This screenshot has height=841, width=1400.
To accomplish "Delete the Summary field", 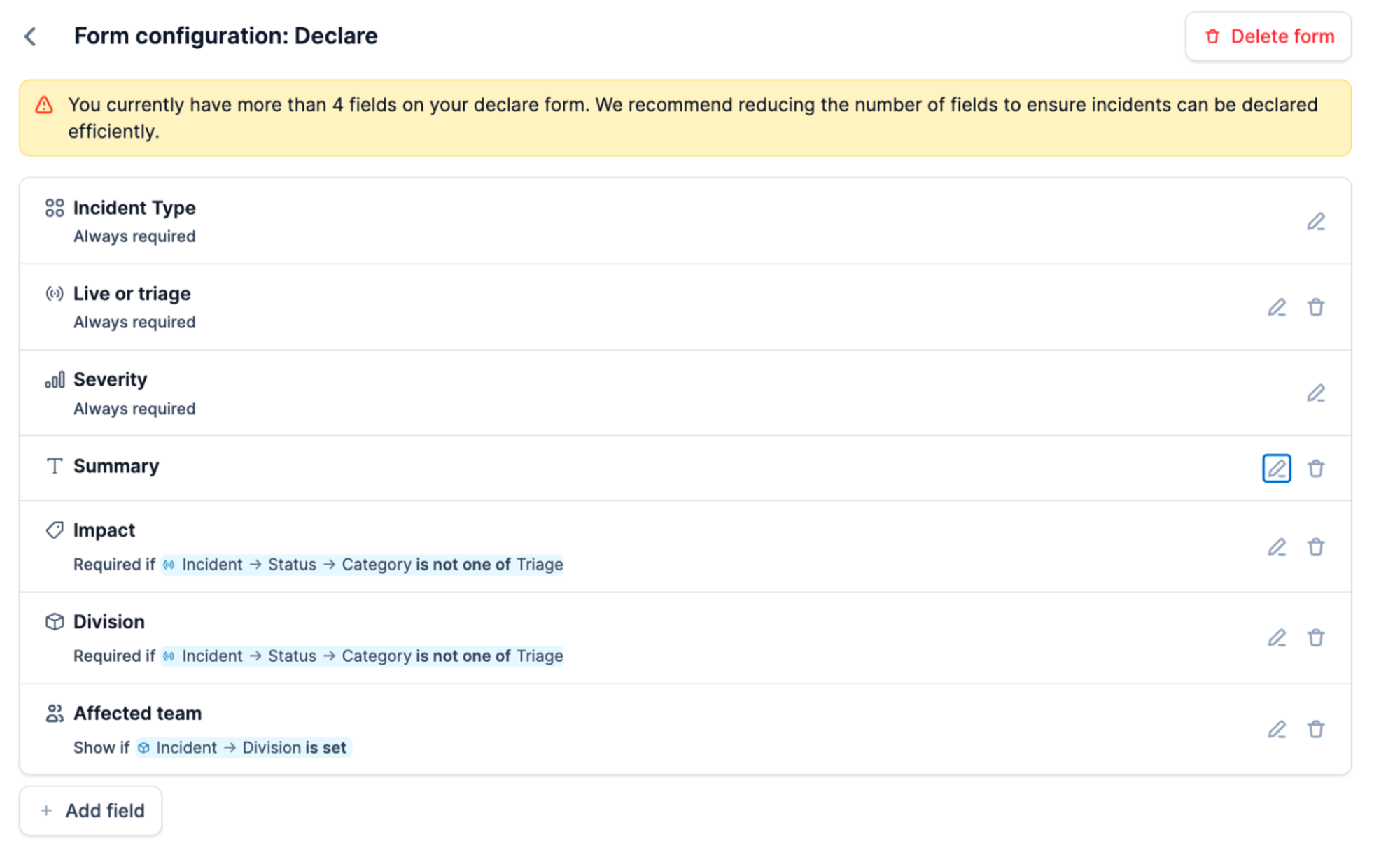I will (1315, 468).
